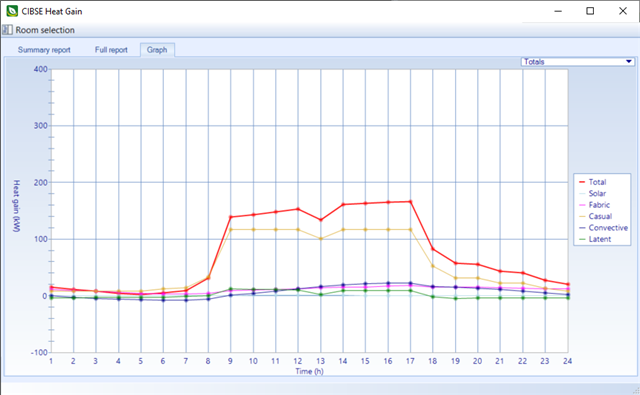Switch to the Full report tab

point(111,50)
